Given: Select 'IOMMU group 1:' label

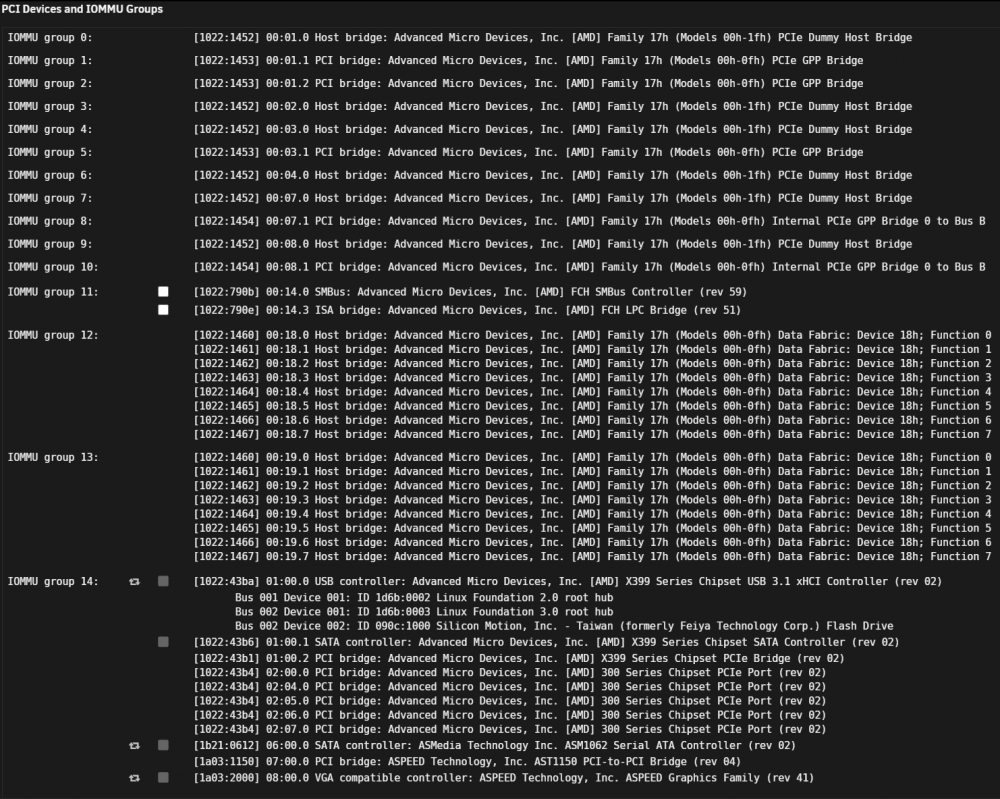Looking at the screenshot, I should 50,61.
